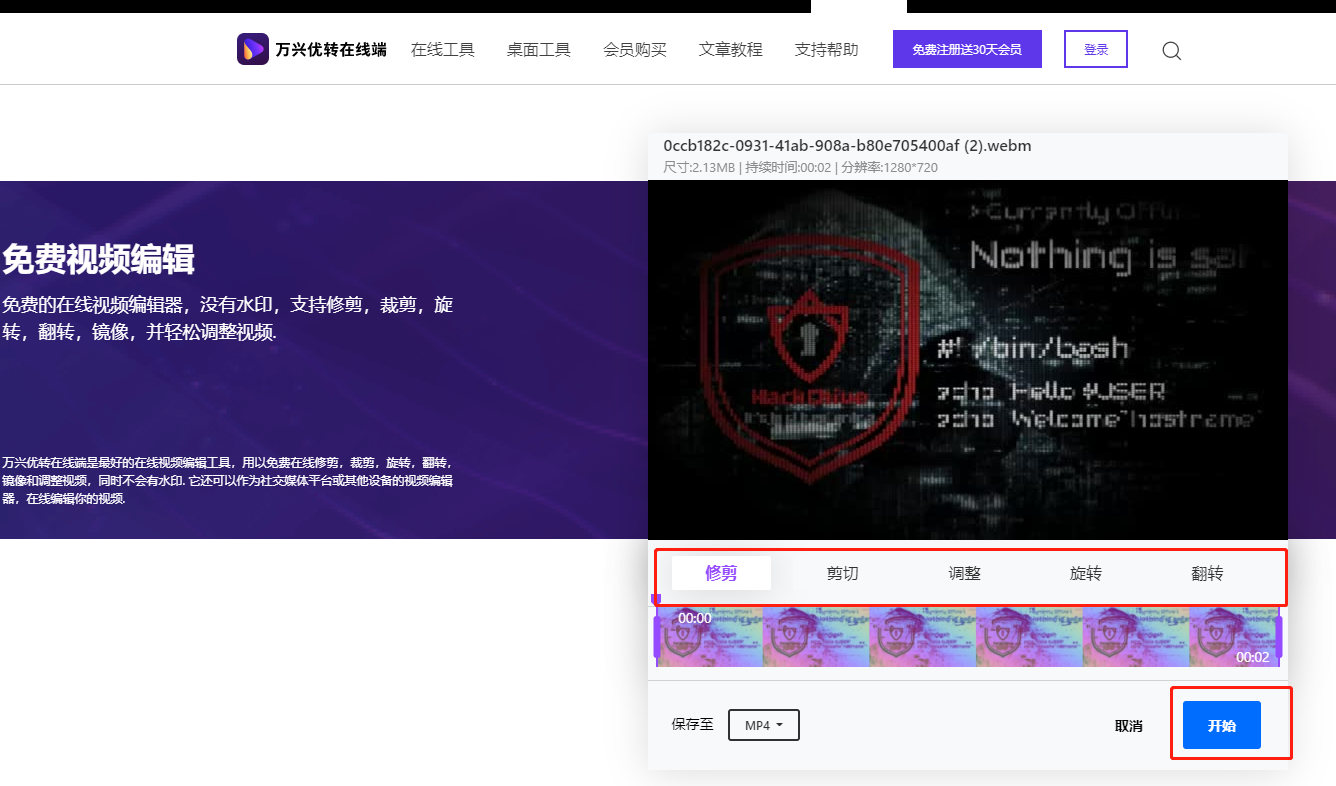Cancel editing with the 取消 button
1336x786 pixels.
1128,726
